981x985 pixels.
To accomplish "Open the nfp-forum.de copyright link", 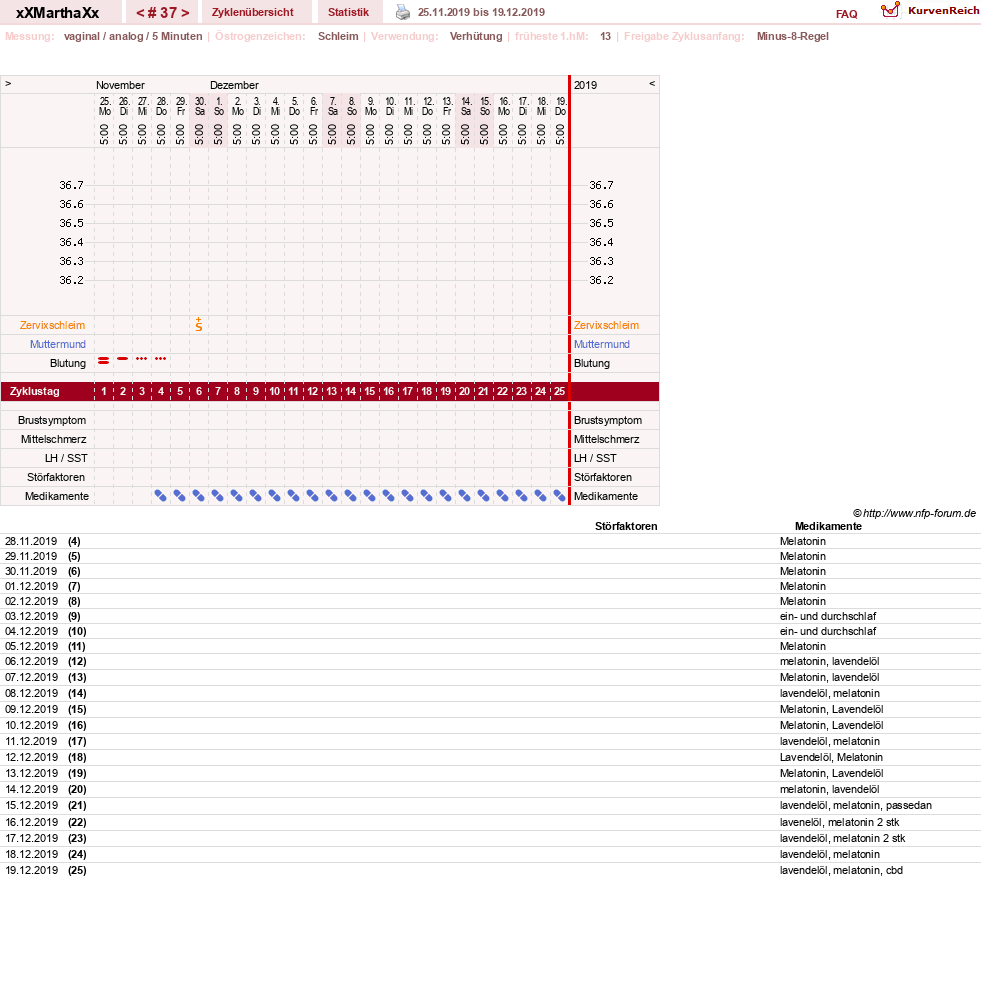I will click(914, 513).
